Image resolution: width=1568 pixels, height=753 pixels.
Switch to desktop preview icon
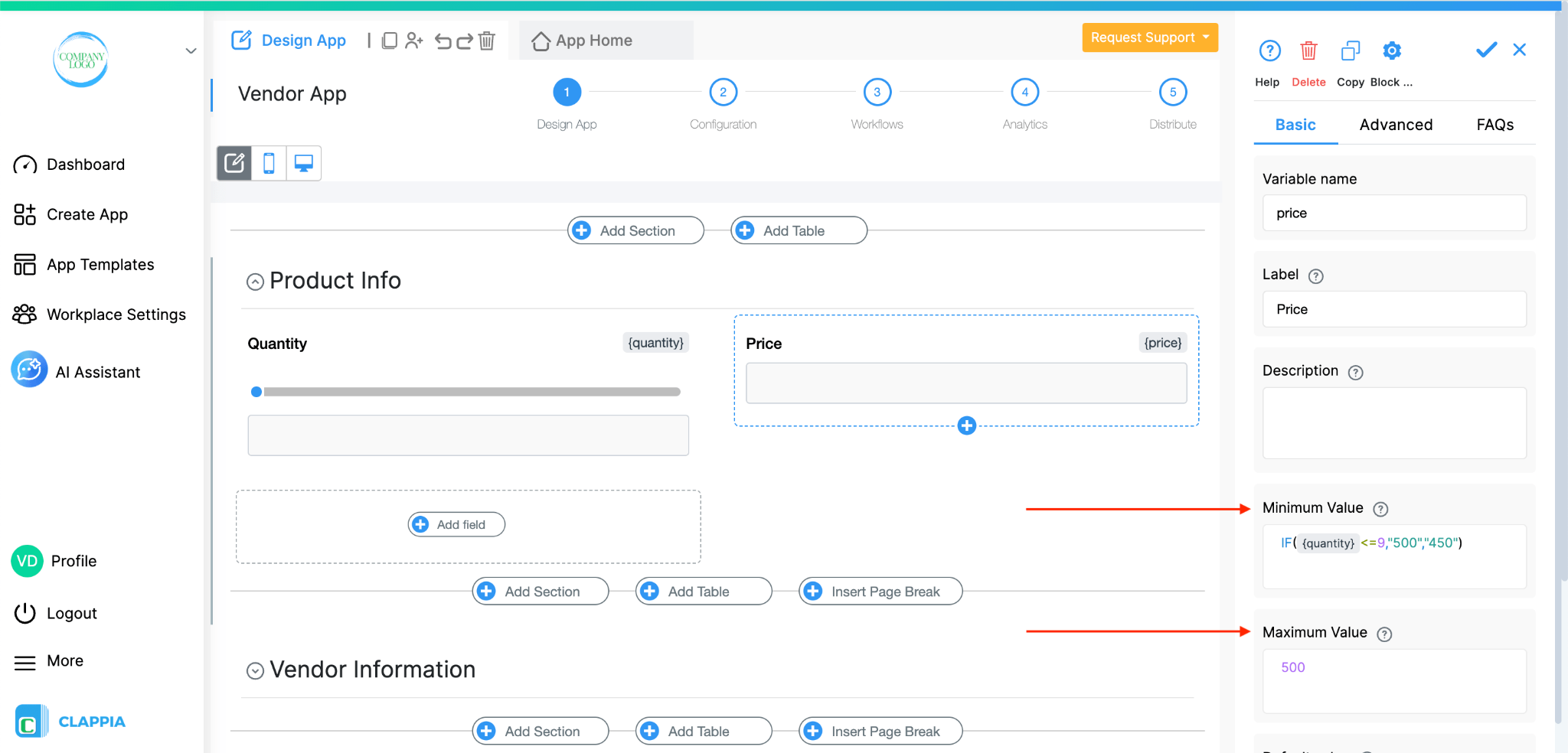click(304, 163)
